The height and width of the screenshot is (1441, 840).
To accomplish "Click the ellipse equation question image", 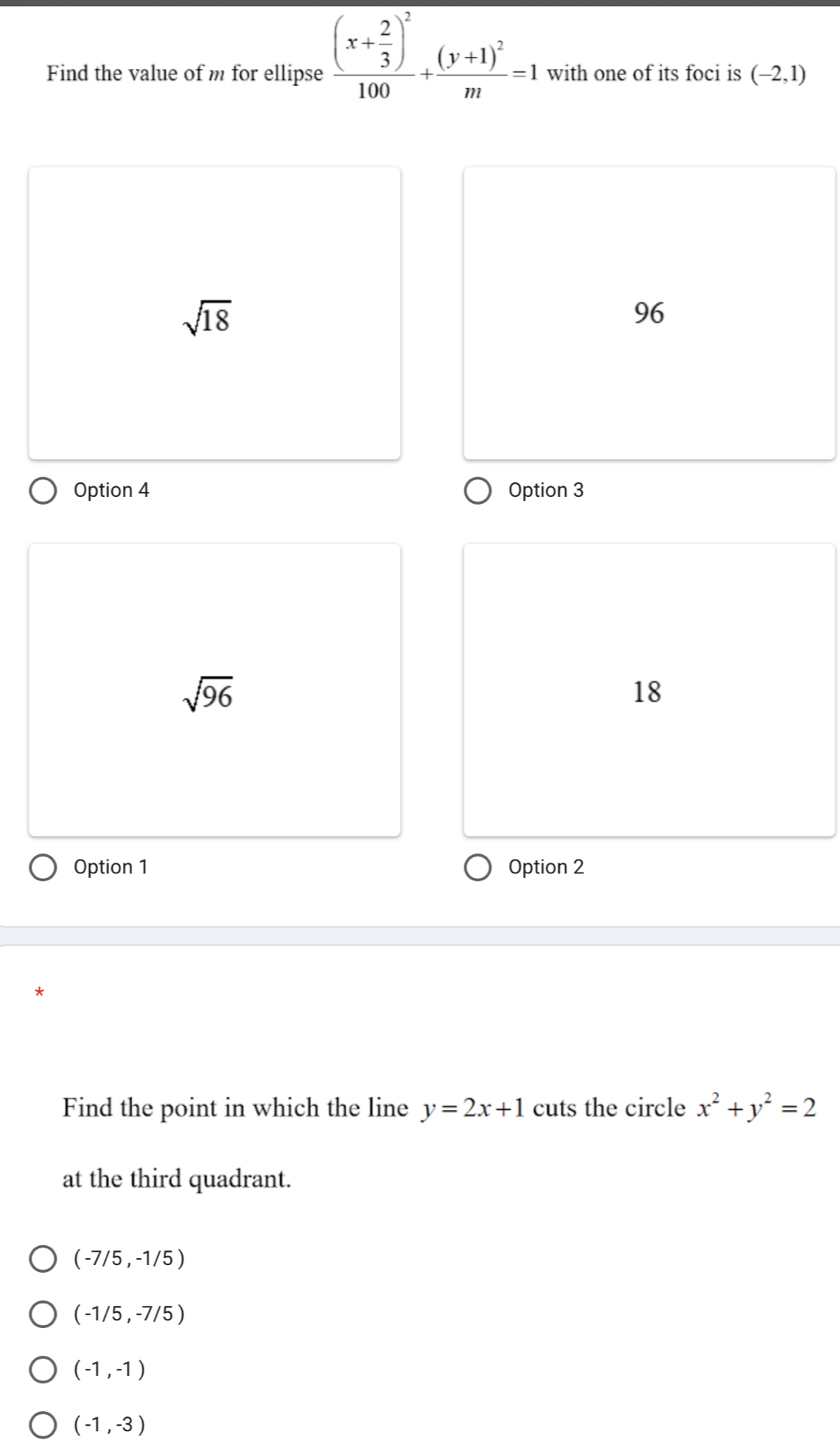I will pyautogui.click(x=426, y=63).
